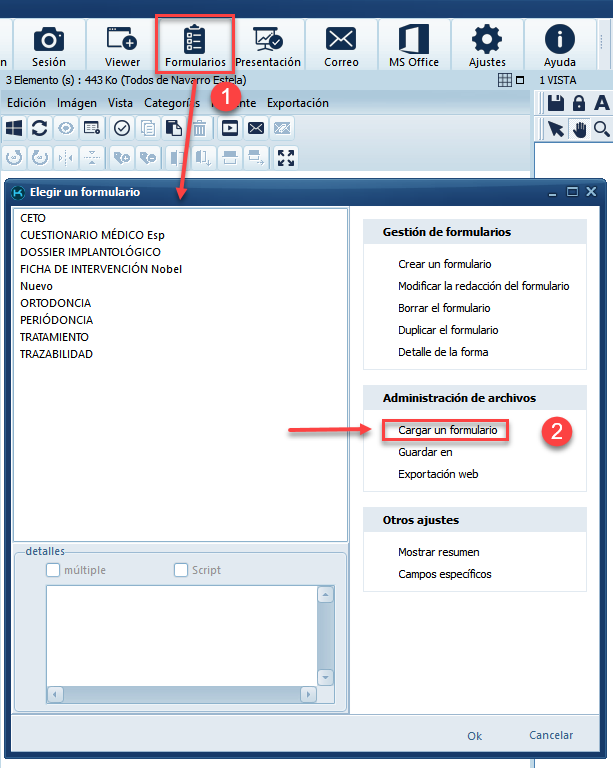The image size is (613, 768).
Task: Click the Cancelar button
Action: click(x=551, y=735)
